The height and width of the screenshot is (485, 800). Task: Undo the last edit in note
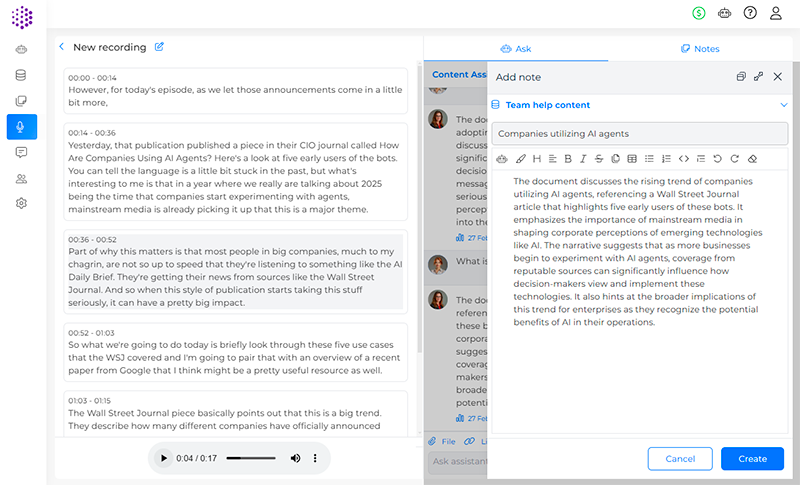[x=718, y=158]
